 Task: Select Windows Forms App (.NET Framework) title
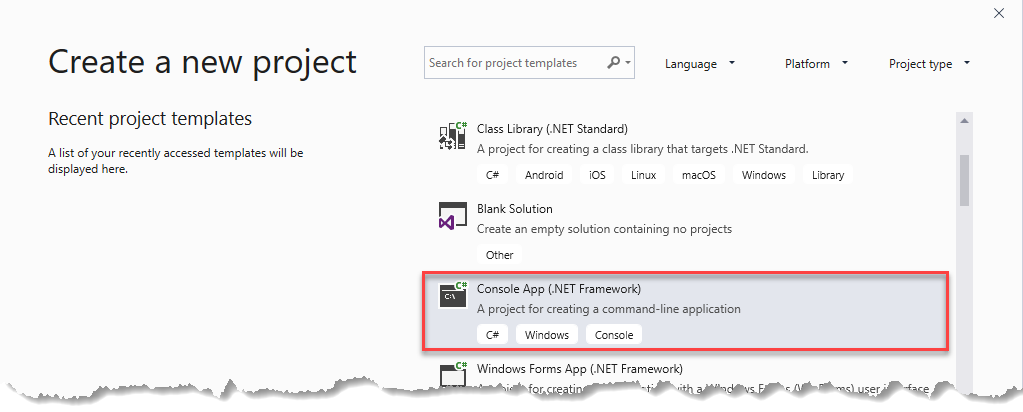coord(579,368)
